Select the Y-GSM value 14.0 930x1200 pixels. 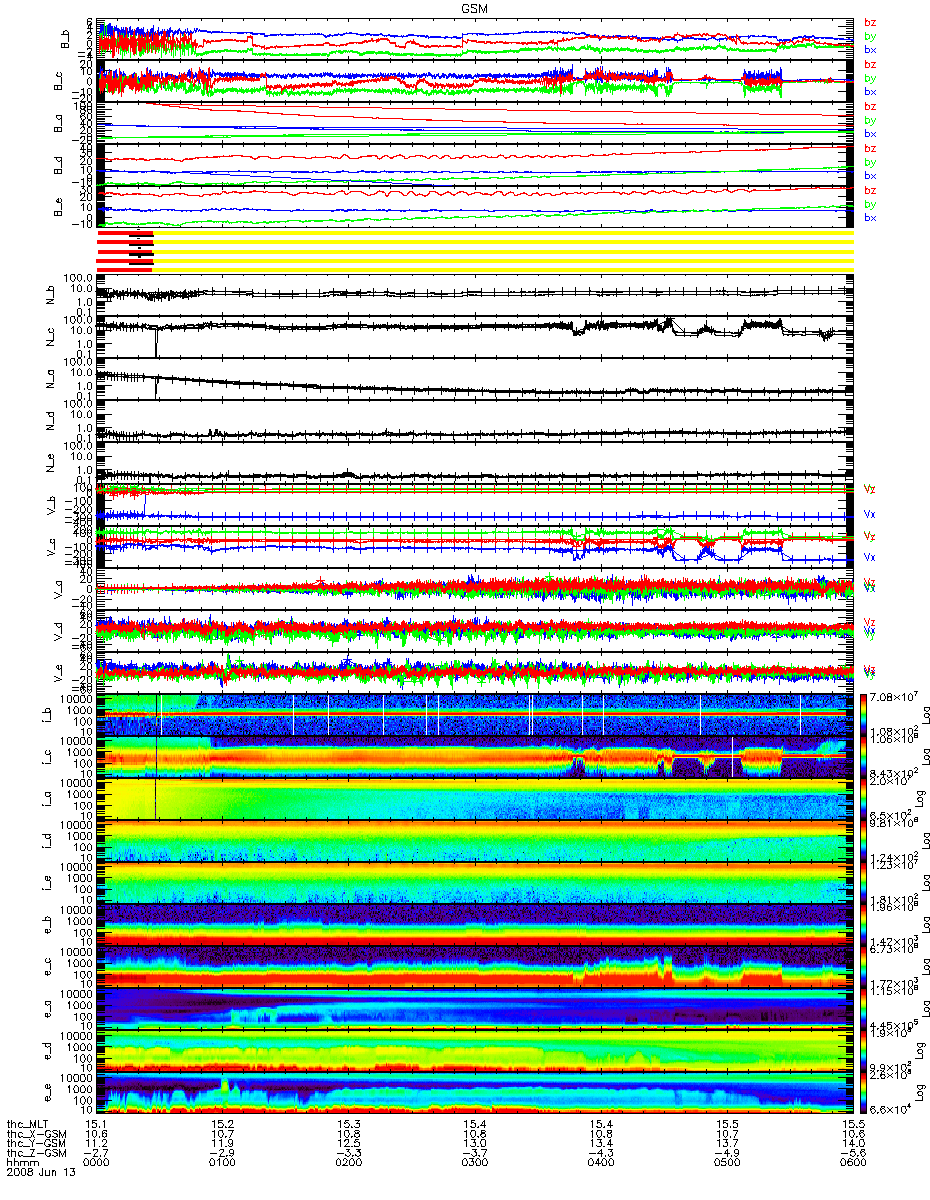[853, 1143]
